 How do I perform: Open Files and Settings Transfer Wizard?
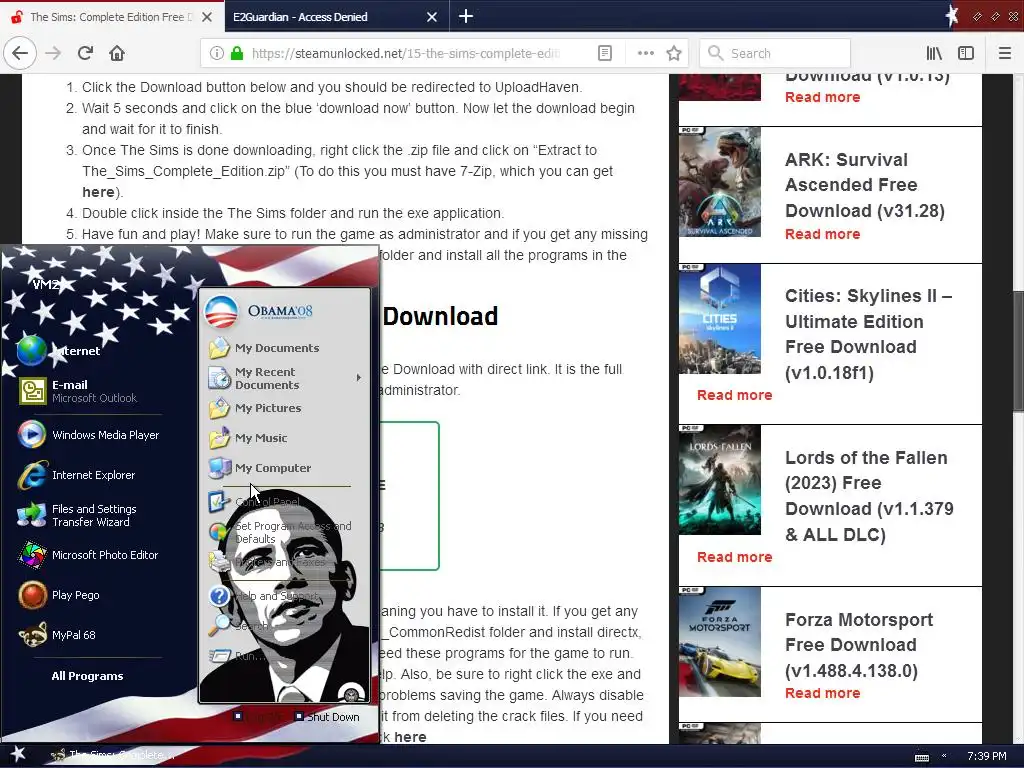point(78,515)
